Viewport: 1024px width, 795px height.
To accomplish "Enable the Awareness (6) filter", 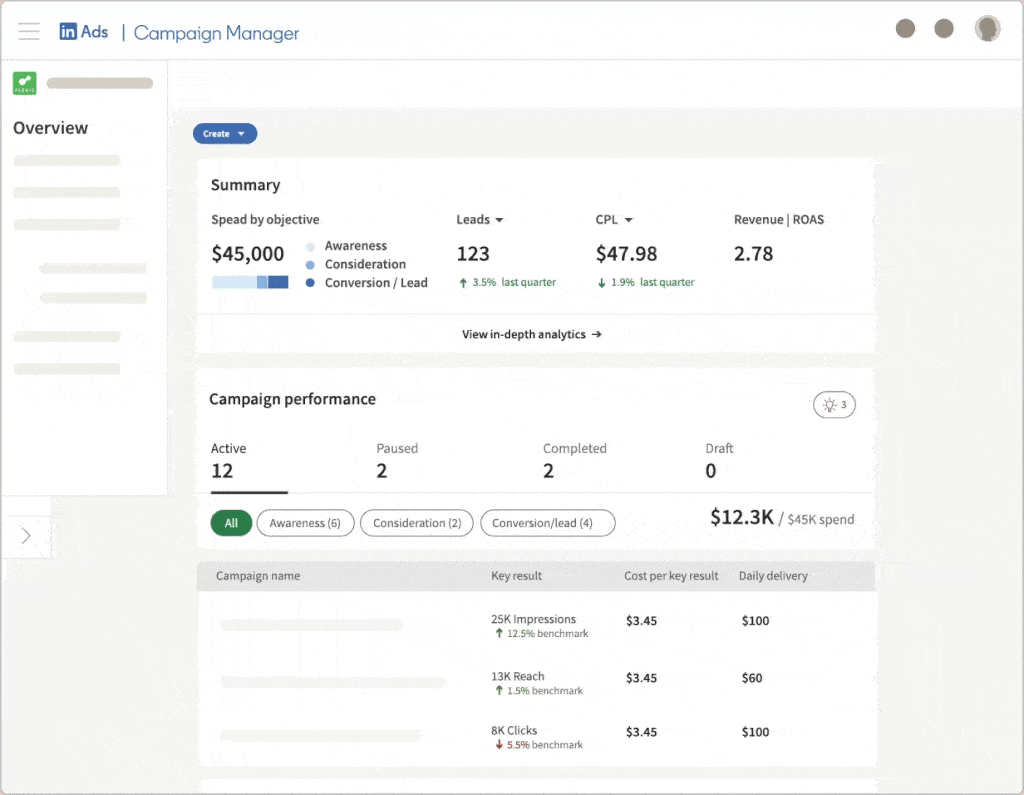I will click(305, 523).
